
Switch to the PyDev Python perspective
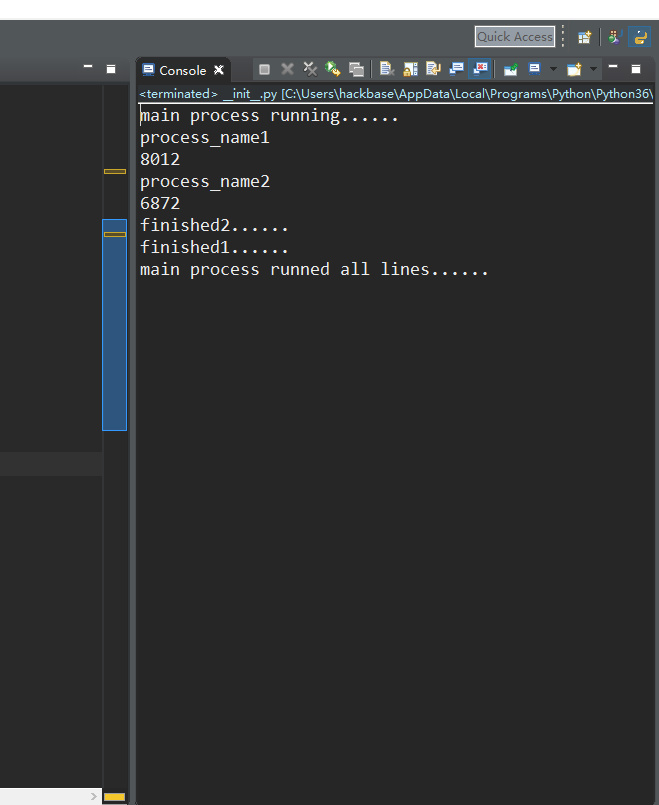639,37
